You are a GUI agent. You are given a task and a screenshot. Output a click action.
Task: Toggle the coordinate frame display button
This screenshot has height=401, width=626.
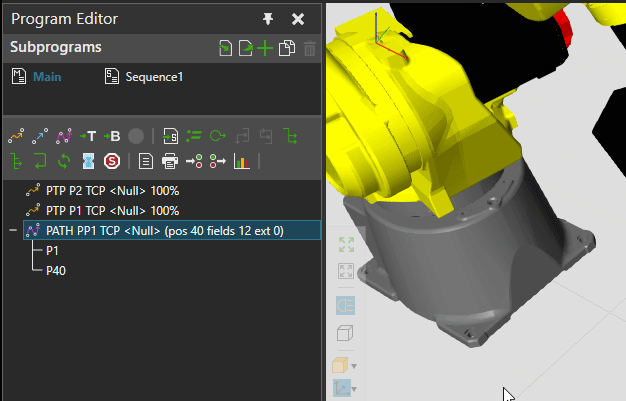pyautogui.click(x=341, y=388)
